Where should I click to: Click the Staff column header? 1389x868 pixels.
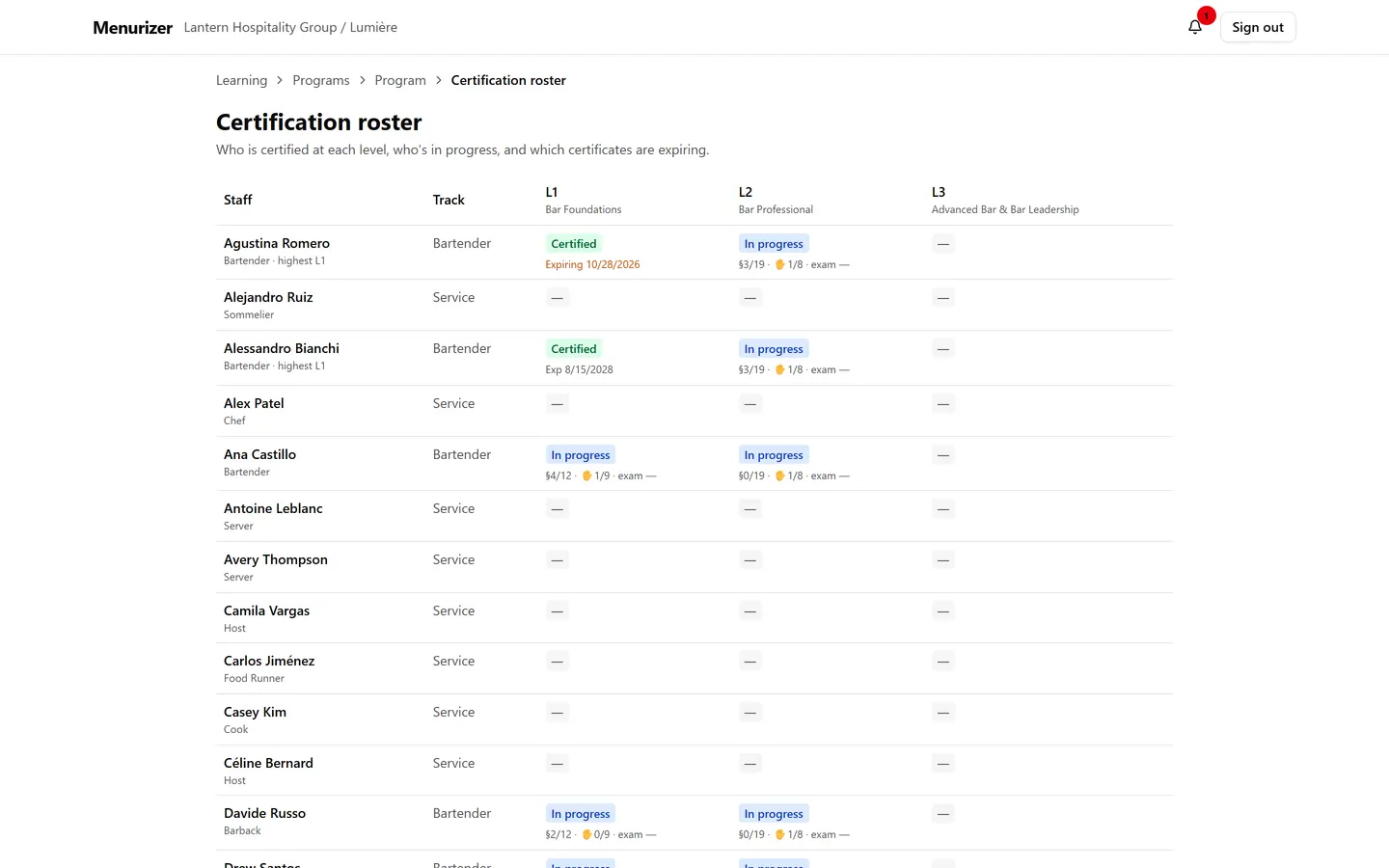click(x=237, y=200)
